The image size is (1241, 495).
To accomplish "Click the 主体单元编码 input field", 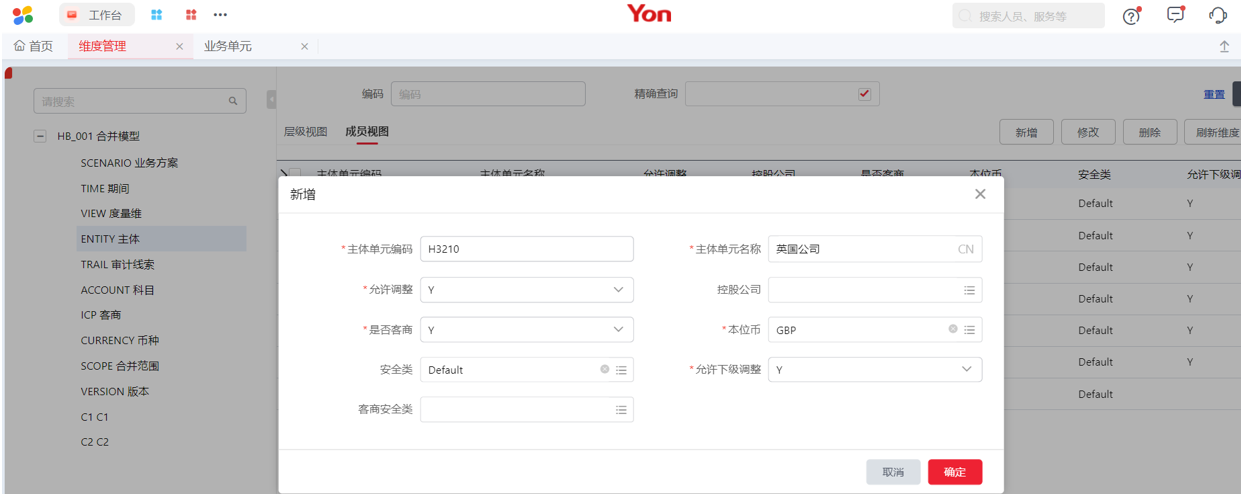I will [526, 249].
